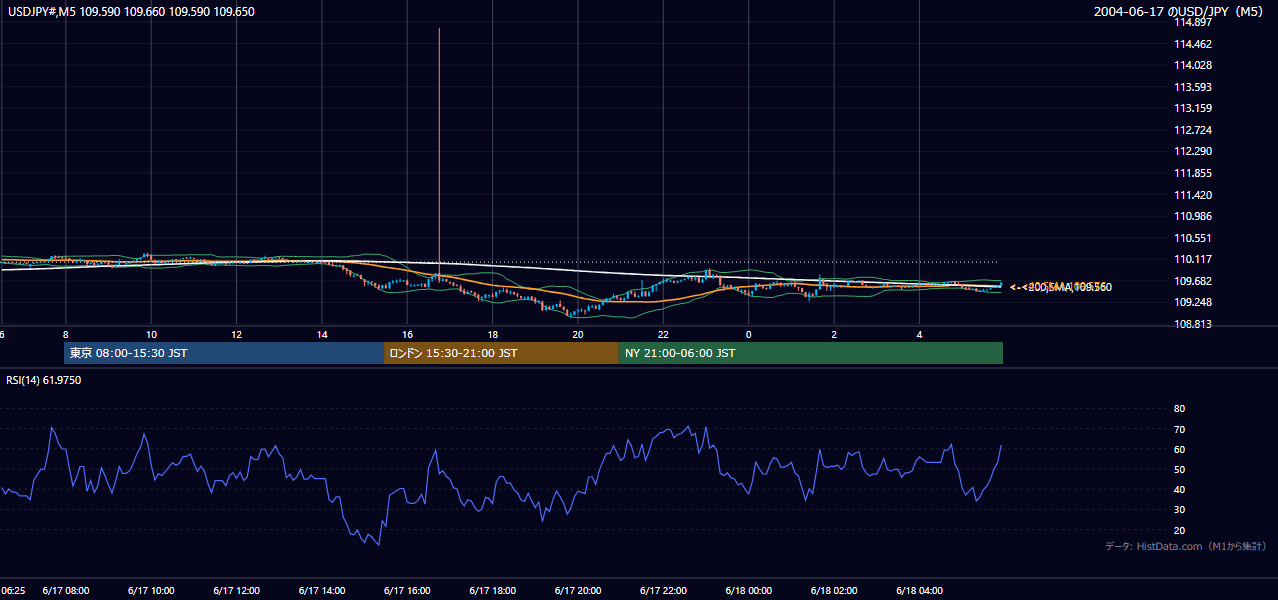The image size is (1278, 600).
Task: Click the 6/17 20:00 bottom time label
Action: (578, 590)
